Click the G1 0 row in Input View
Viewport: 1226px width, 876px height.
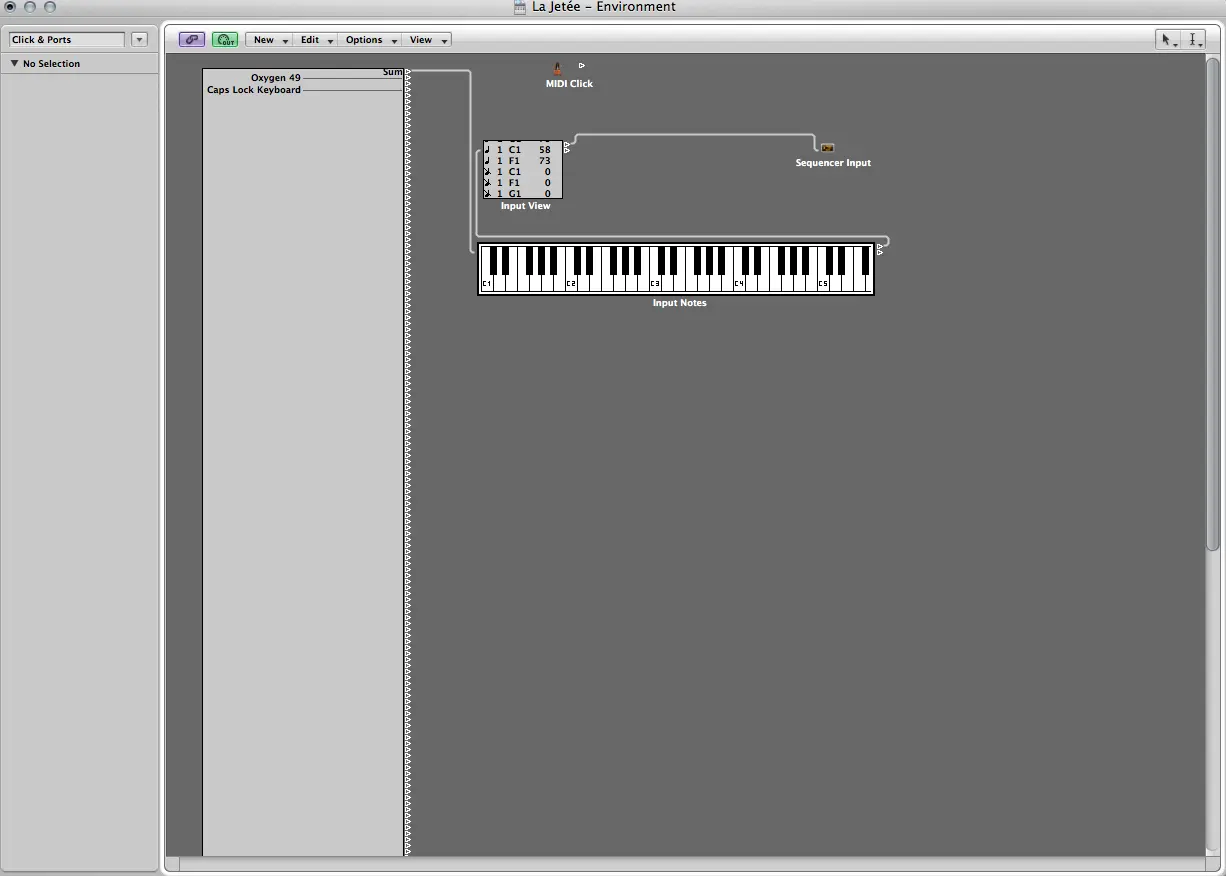[x=520, y=194]
